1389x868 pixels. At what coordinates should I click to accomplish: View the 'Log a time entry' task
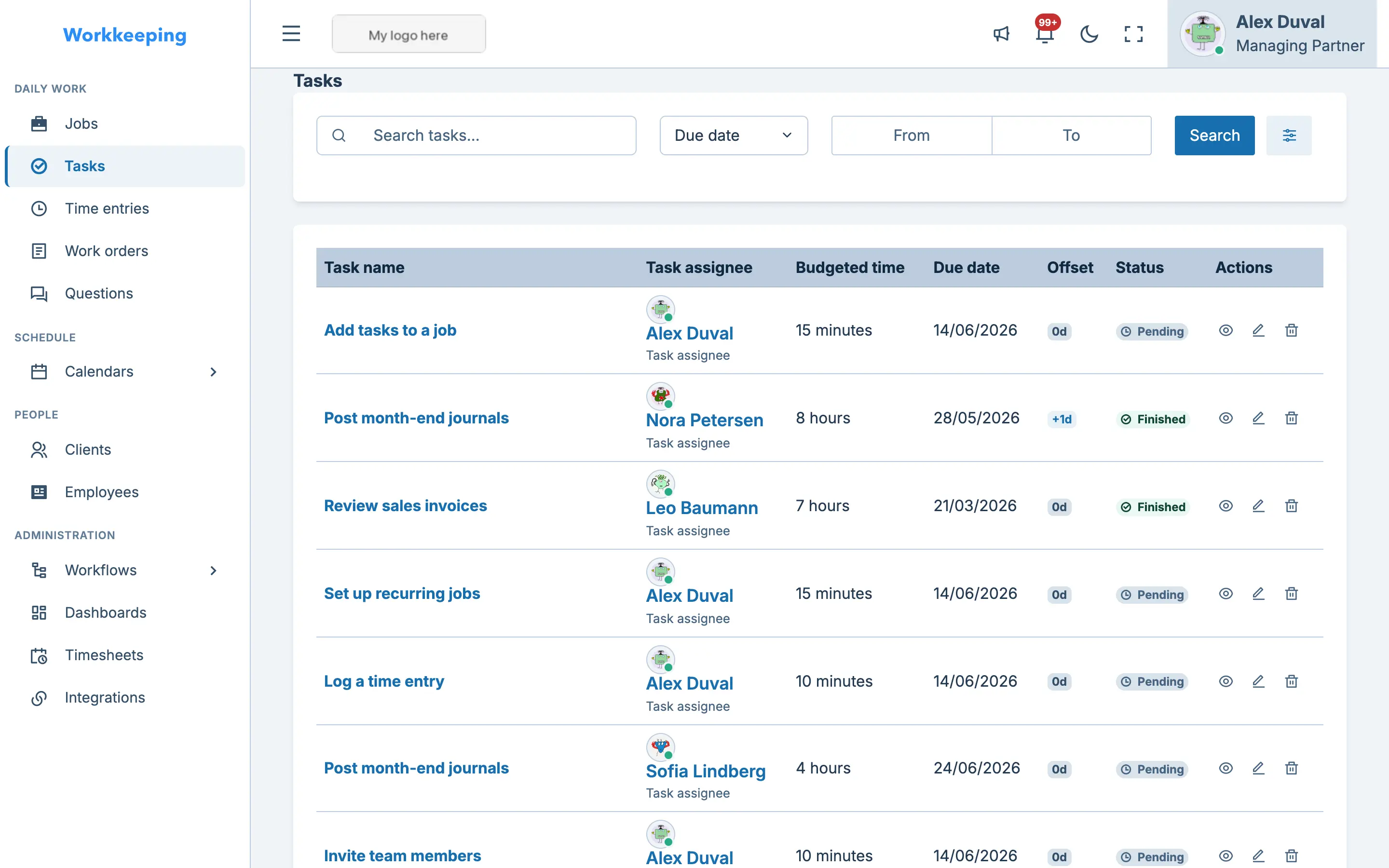1226,681
